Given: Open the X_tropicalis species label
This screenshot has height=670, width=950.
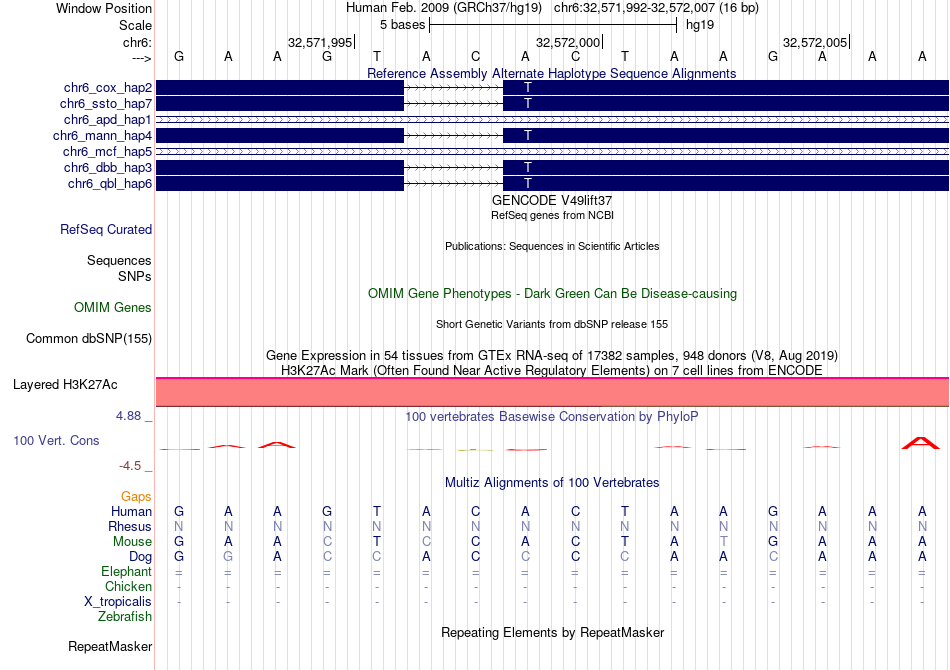Looking at the screenshot, I should click(x=118, y=602).
